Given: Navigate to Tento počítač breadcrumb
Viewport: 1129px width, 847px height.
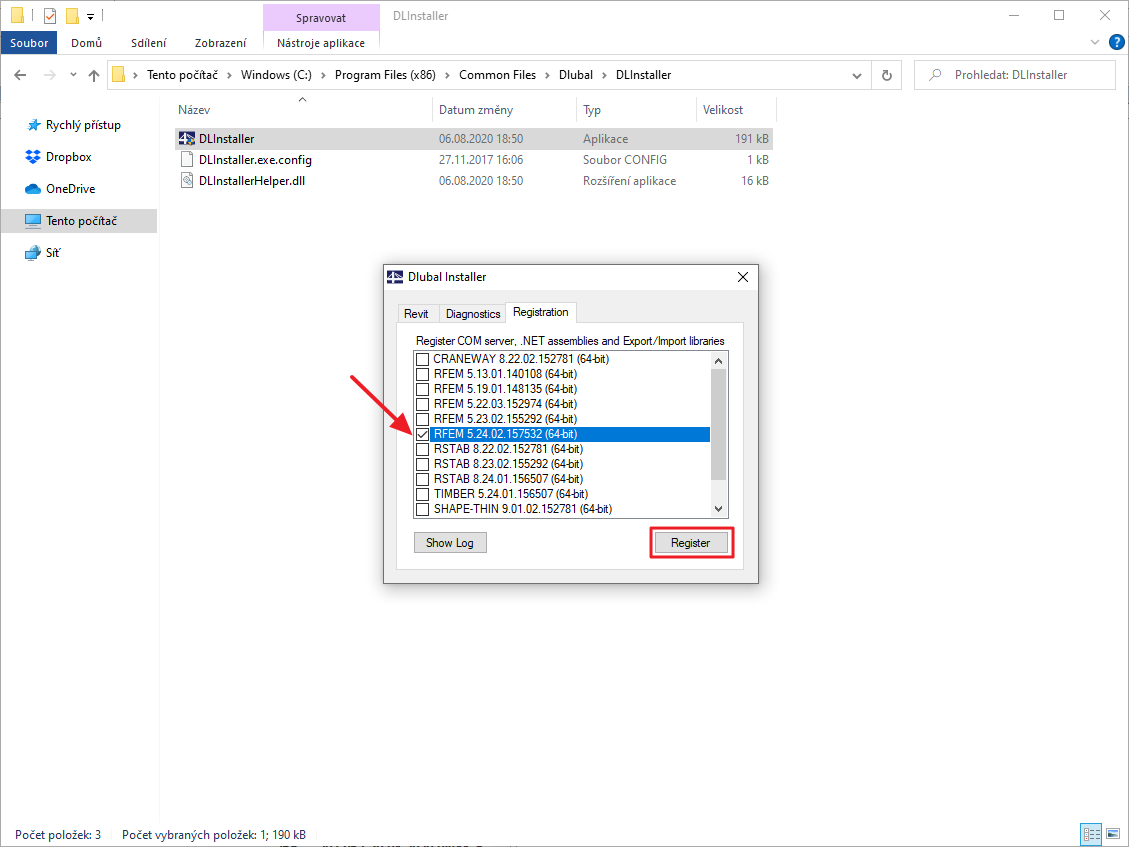Looking at the screenshot, I should [x=182, y=74].
